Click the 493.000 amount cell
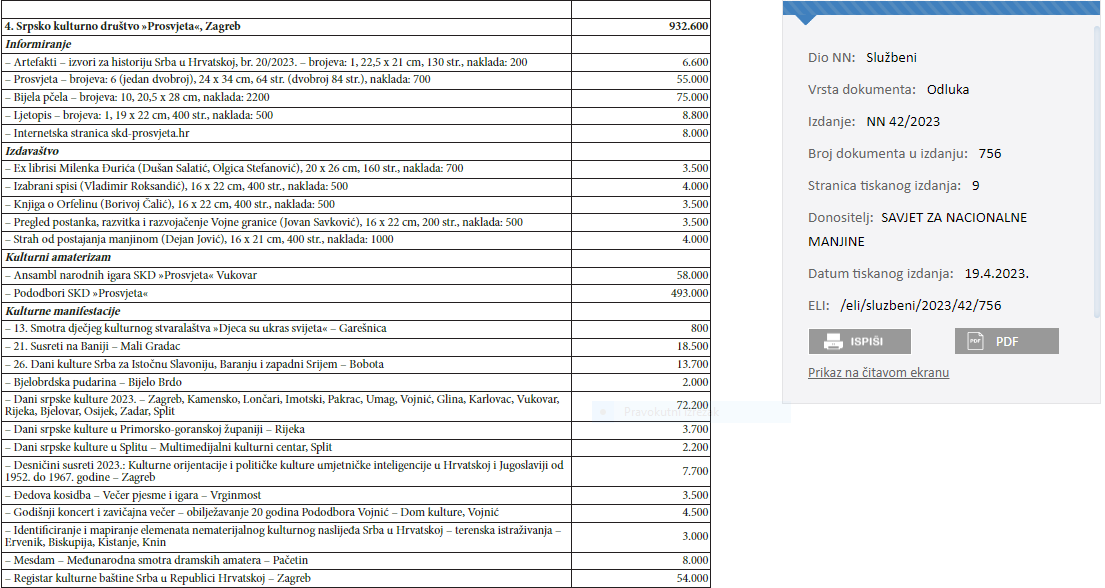The image size is (1105, 588). coord(688,293)
